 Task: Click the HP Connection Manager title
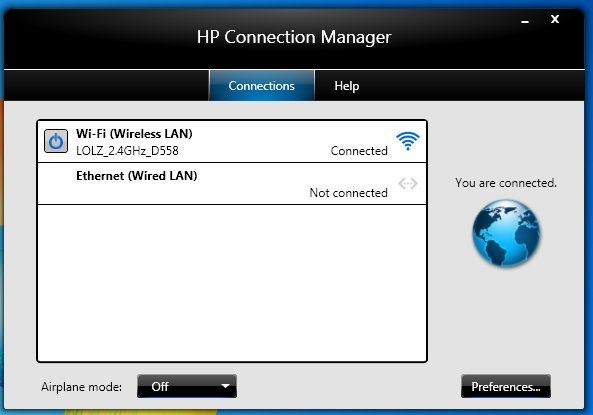294,37
